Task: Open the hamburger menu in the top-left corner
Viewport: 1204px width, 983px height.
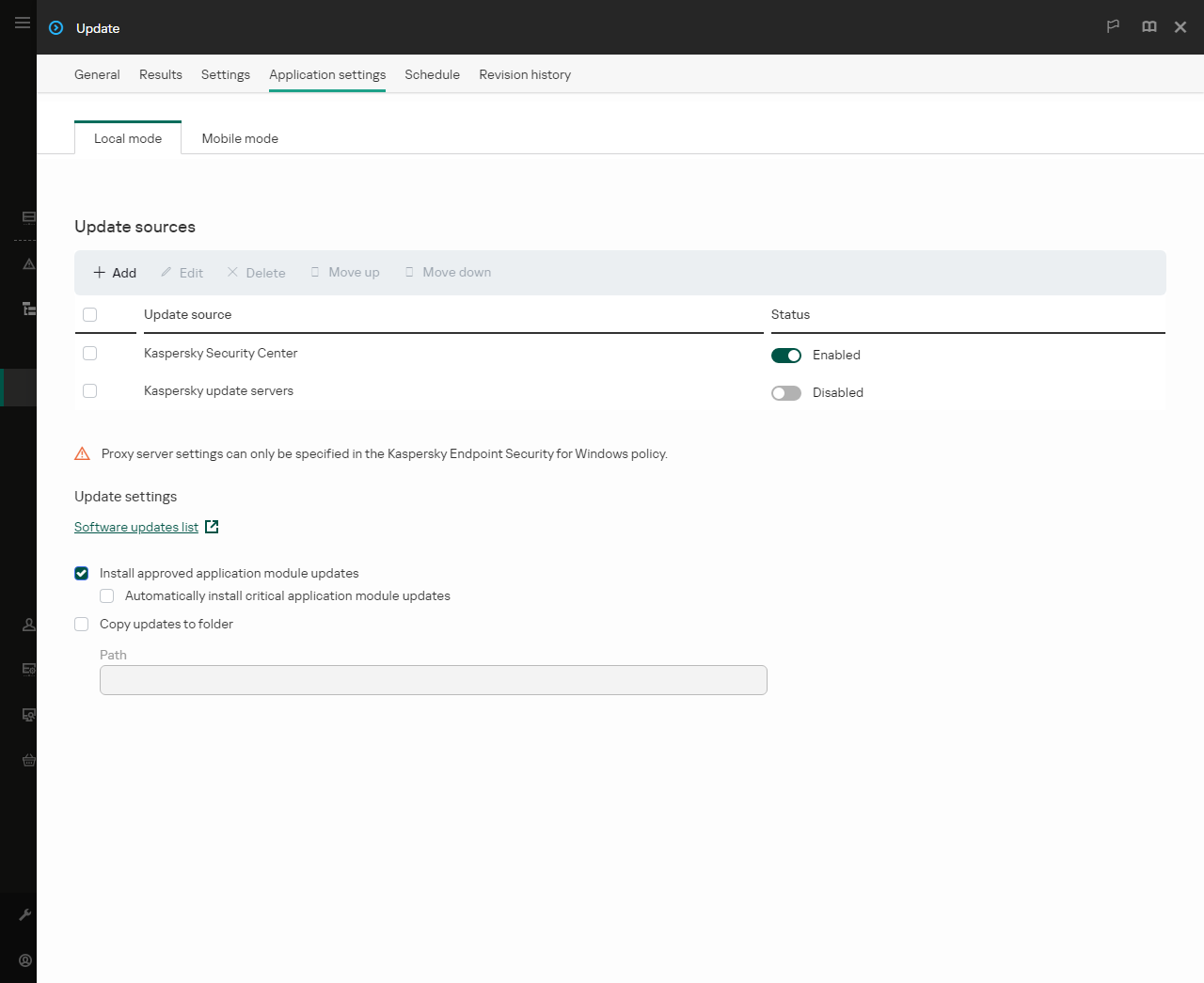Action: click(x=22, y=23)
